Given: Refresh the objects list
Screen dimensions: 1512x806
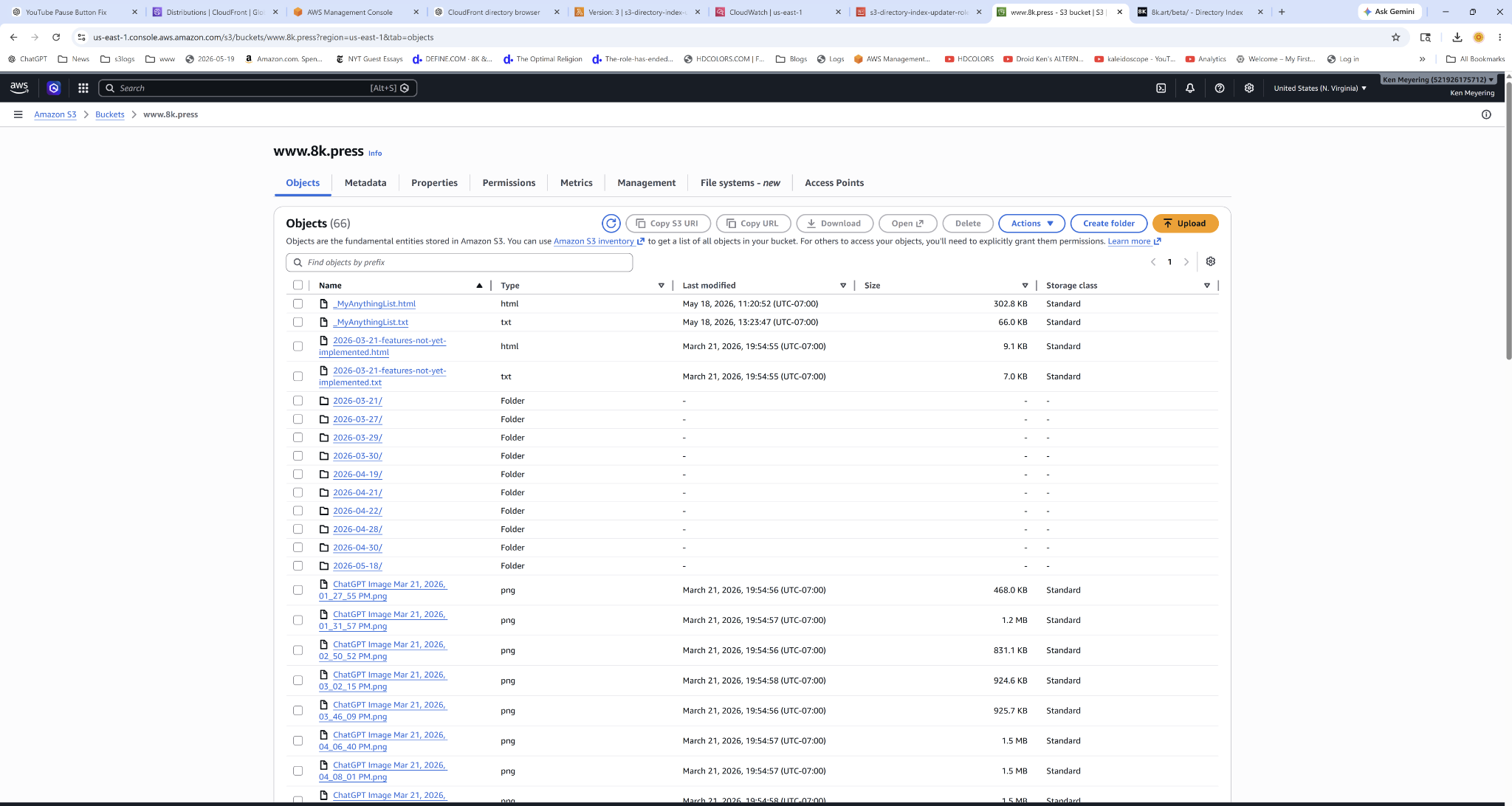Looking at the screenshot, I should click(611, 224).
